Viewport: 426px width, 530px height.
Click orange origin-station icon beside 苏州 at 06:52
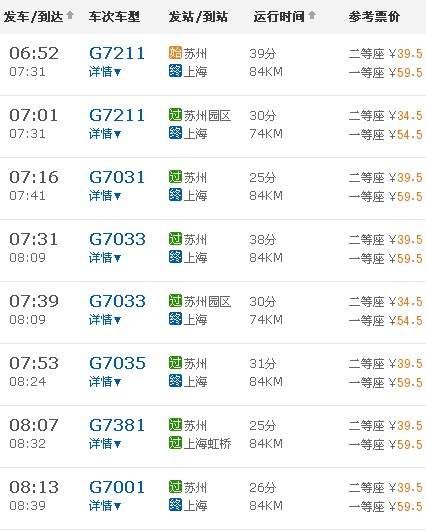(175, 53)
